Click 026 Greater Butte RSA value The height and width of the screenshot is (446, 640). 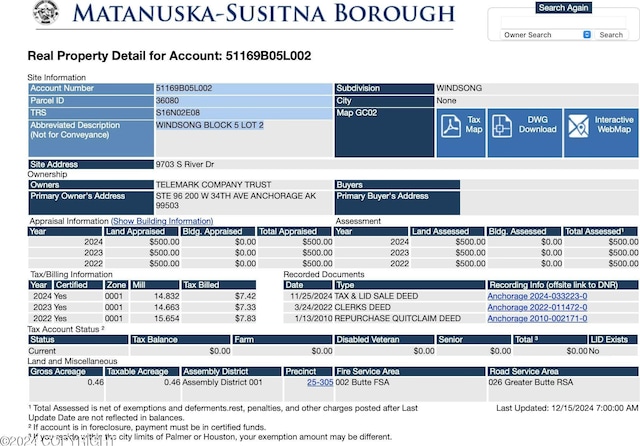pos(531,382)
